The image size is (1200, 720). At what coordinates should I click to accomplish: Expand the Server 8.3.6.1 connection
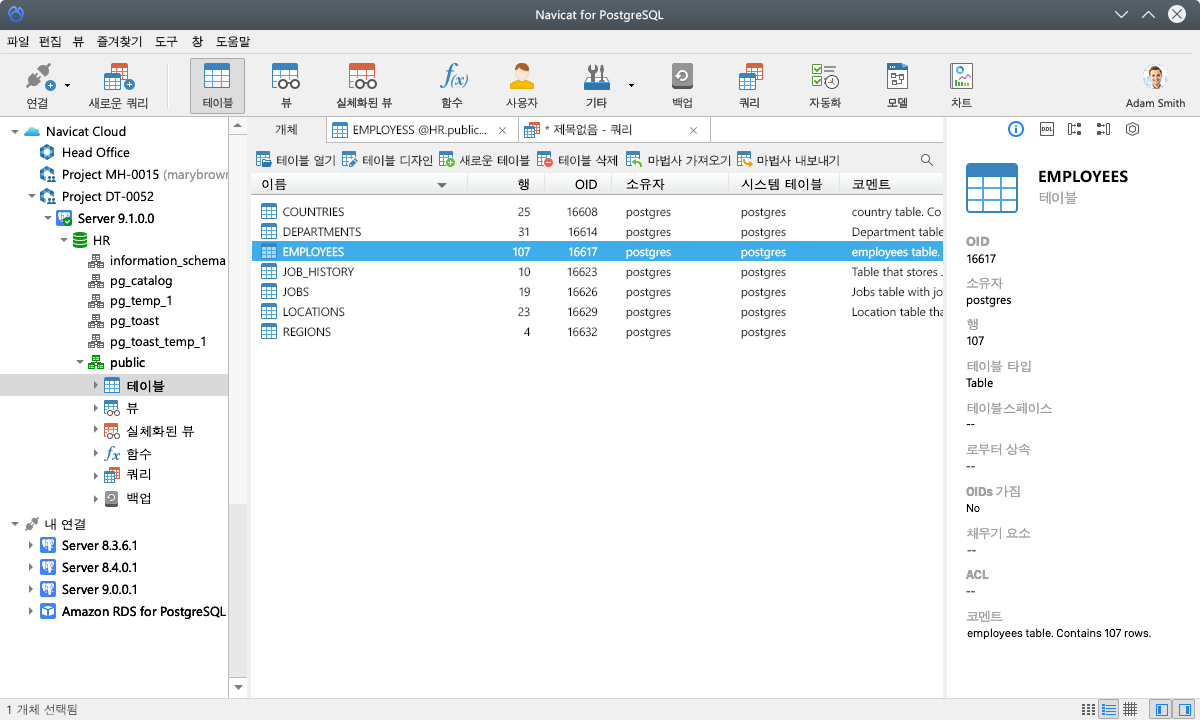pos(31,546)
